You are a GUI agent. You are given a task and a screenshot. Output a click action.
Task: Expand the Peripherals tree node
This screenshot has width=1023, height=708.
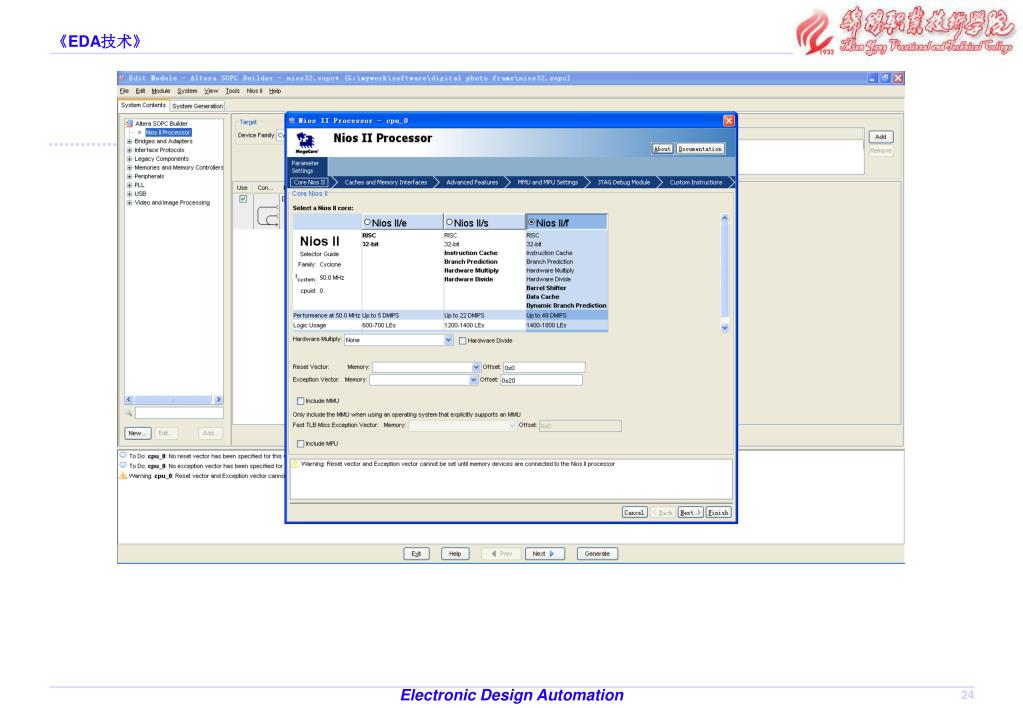click(129, 176)
